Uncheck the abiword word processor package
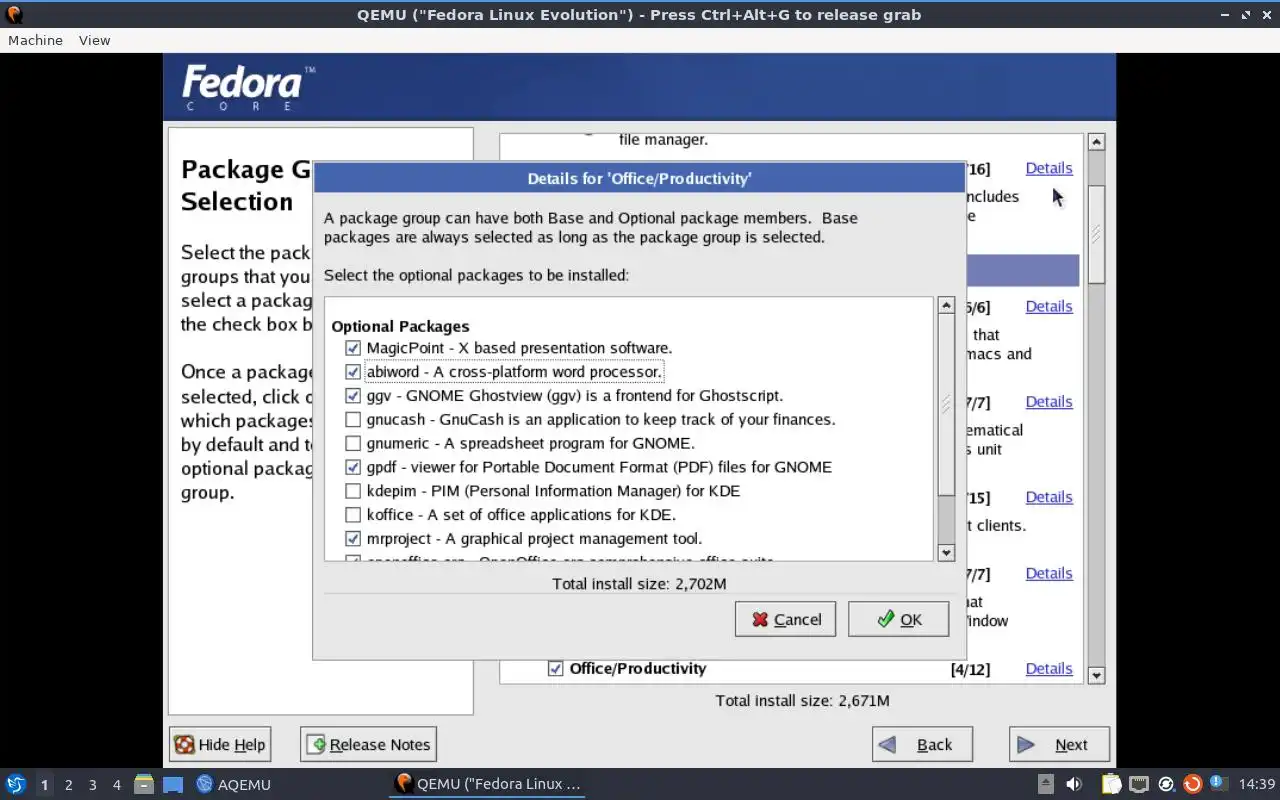The width and height of the screenshot is (1280, 800). (353, 372)
